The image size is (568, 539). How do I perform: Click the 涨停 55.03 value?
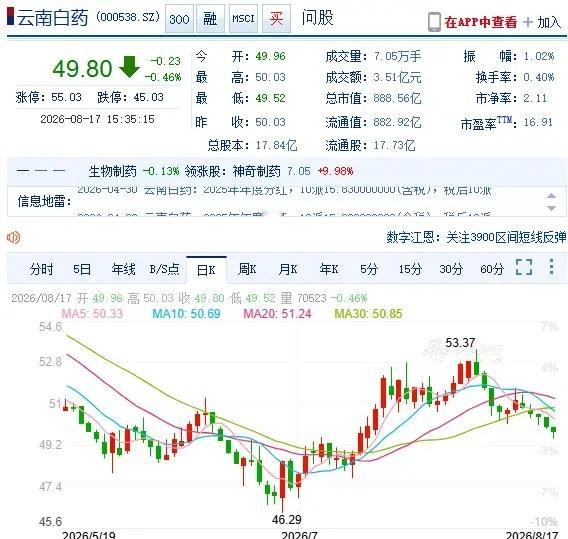pyautogui.click(x=66, y=97)
